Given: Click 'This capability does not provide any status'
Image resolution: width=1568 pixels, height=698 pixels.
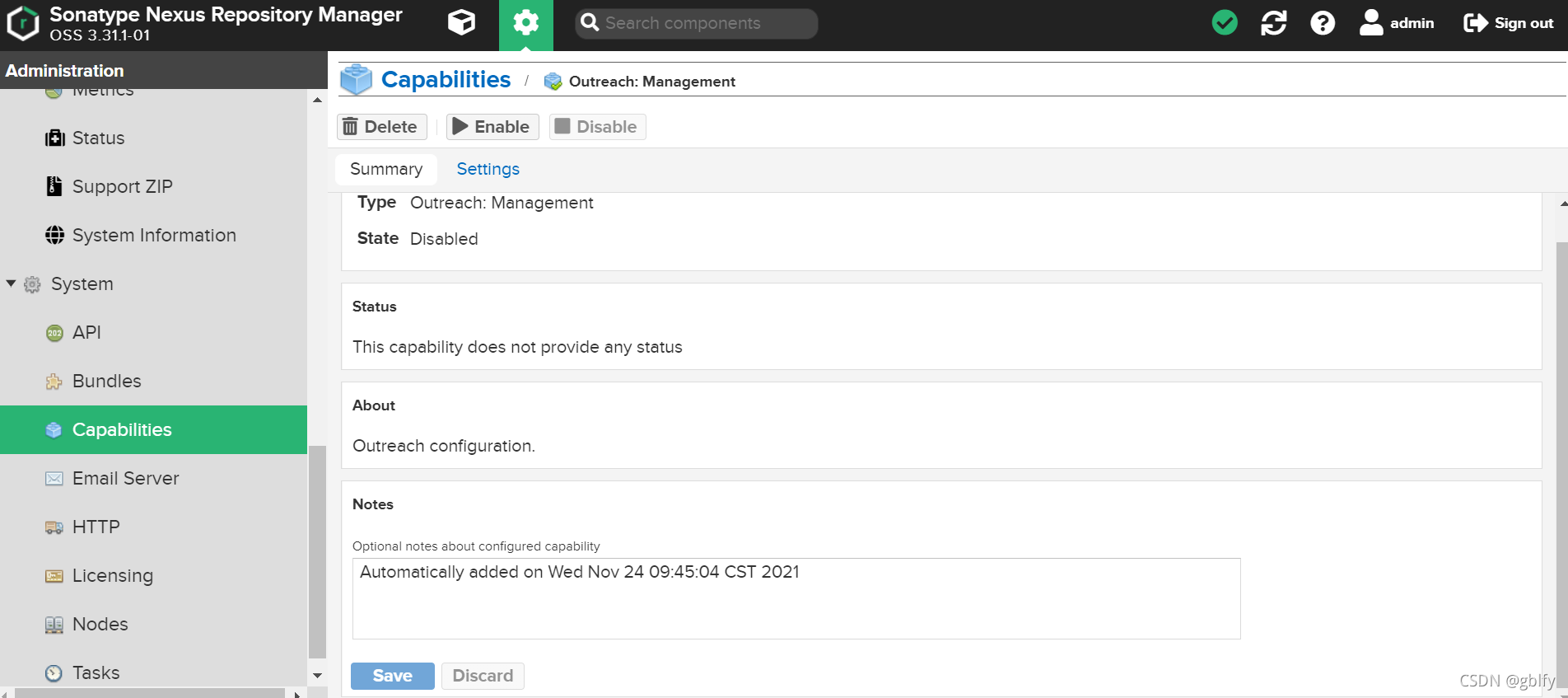Looking at the screenshot, I should 517,347.
